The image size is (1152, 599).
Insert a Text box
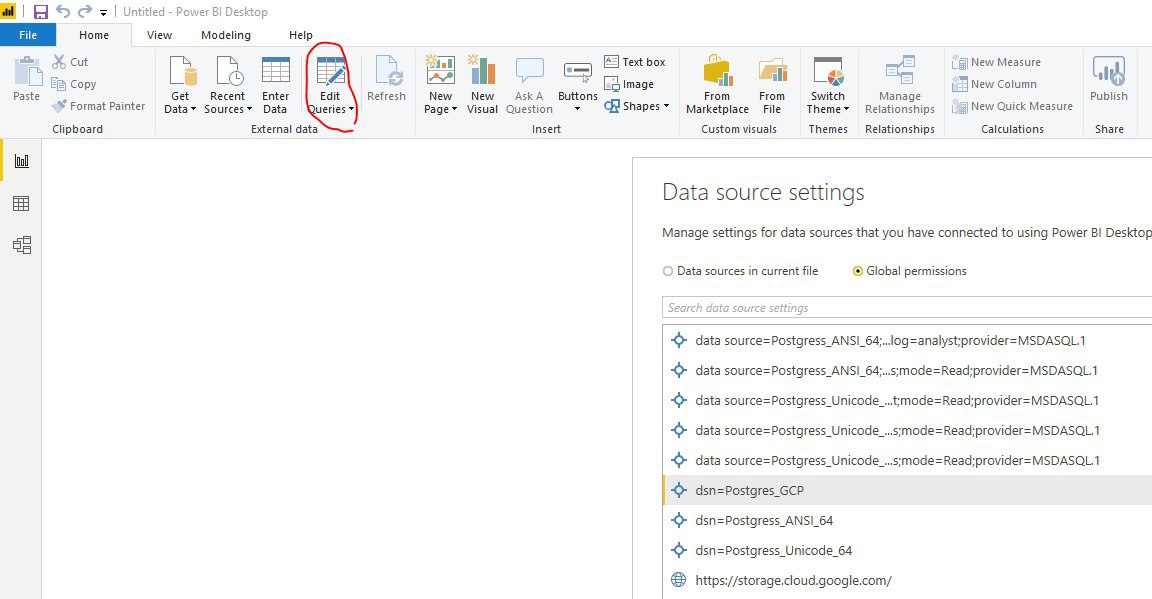[635, 62]
